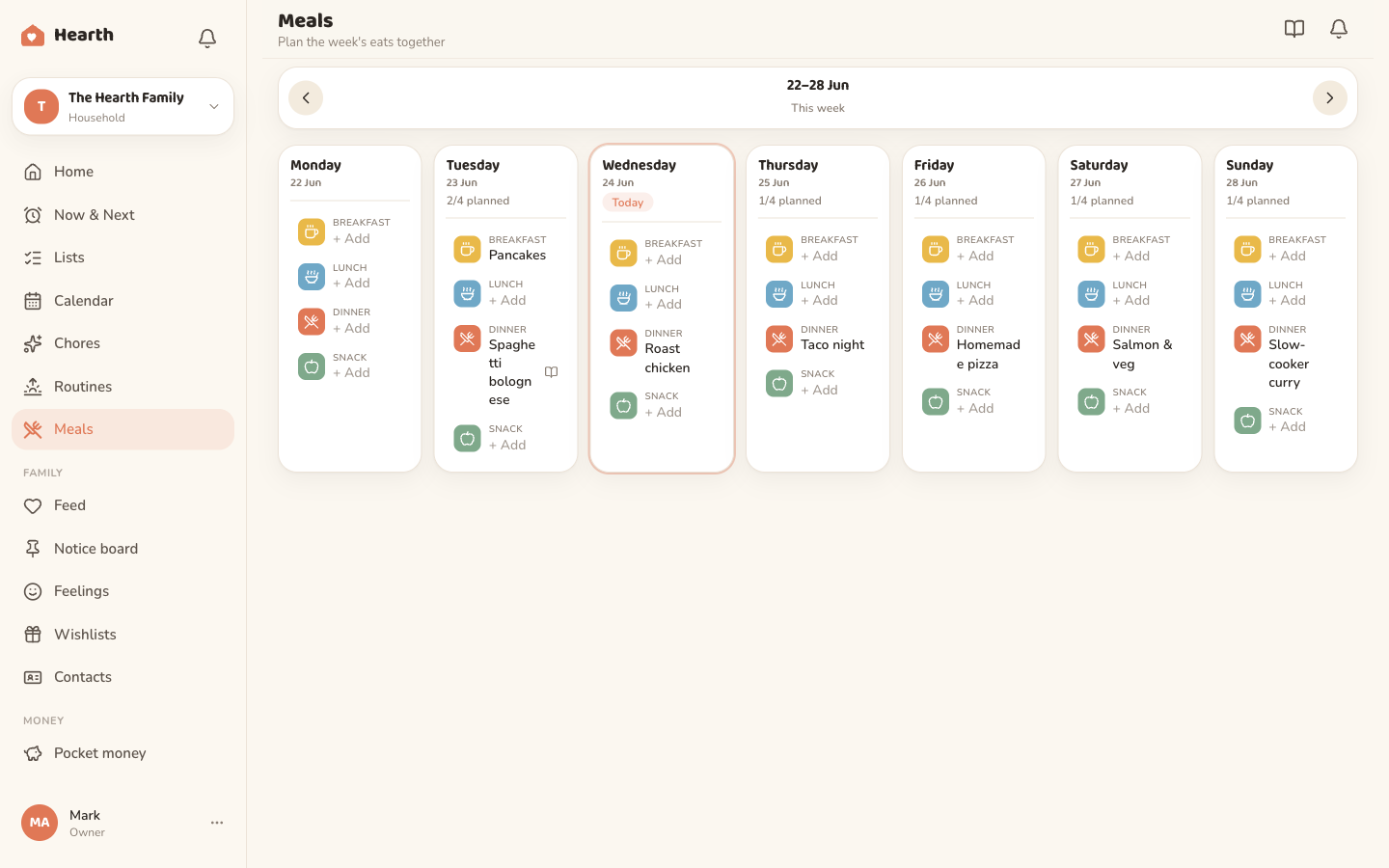This screenshot has height=868, width=1389.
Task: Open Routines in sidebar
Action: 123,387
